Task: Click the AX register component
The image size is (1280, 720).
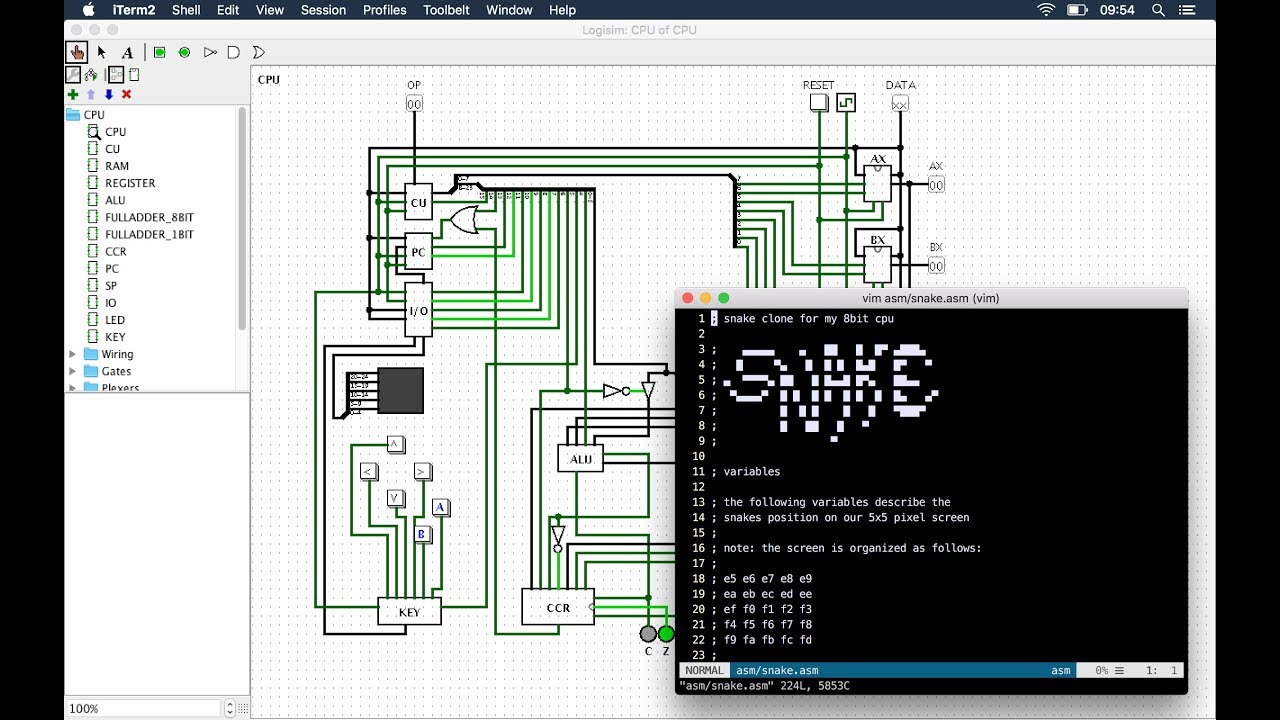Action: click(x=877, y=183)
